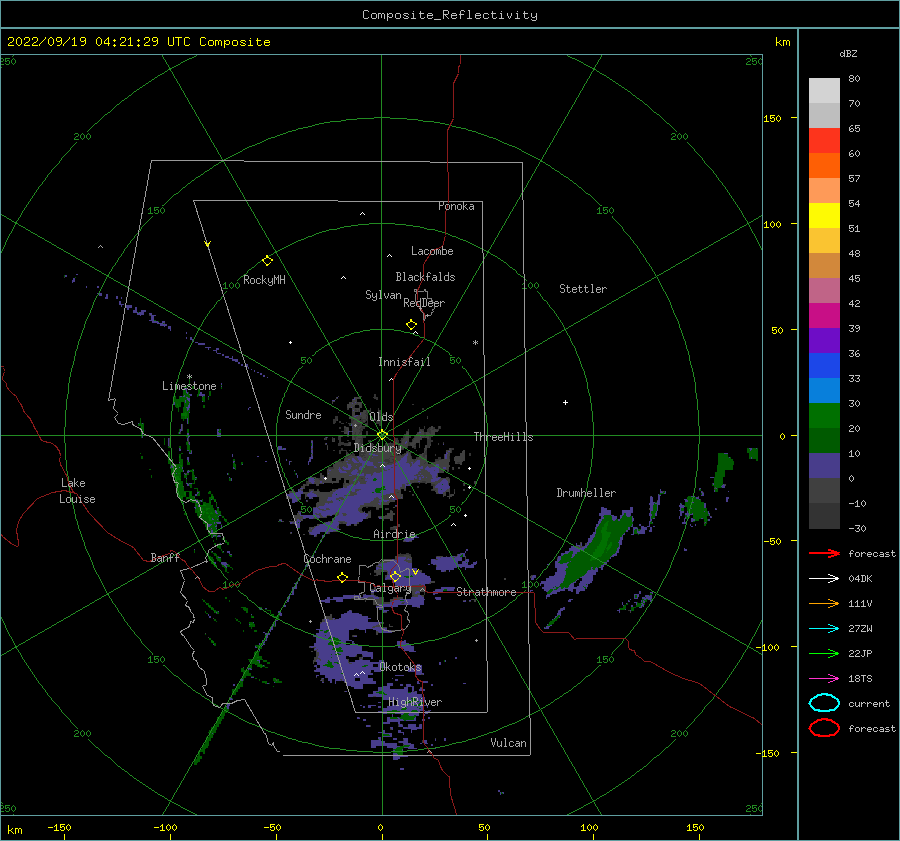Click the cyan 27ZW arrow legend icon
This screenshot has height=841, width=900.
pos(824,629)
